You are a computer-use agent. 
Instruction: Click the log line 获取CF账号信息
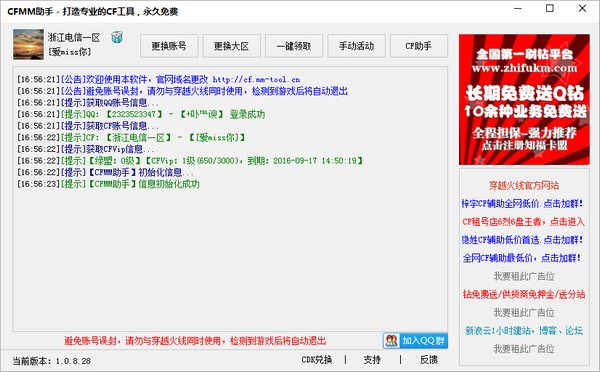point(88,126)
